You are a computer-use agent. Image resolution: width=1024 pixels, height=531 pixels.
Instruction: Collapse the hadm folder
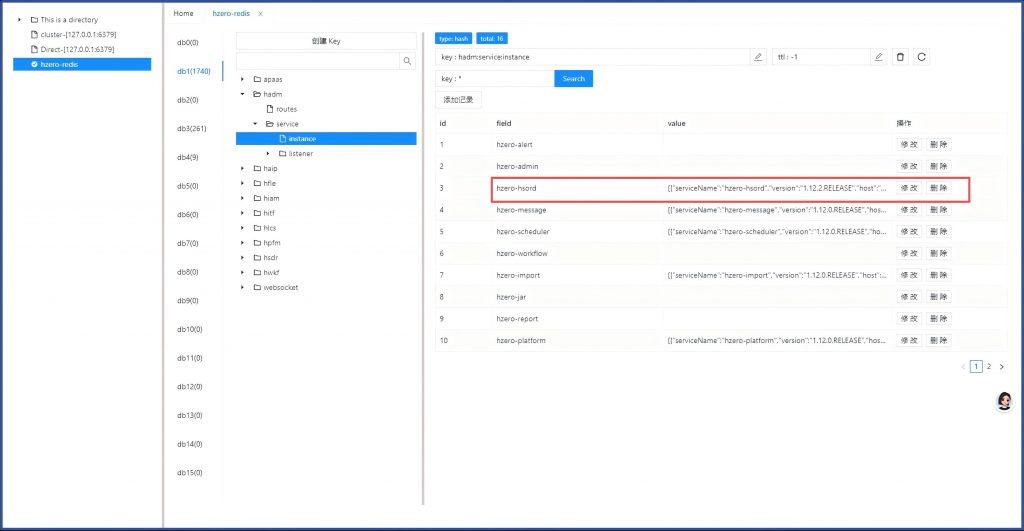coord(242,94)
